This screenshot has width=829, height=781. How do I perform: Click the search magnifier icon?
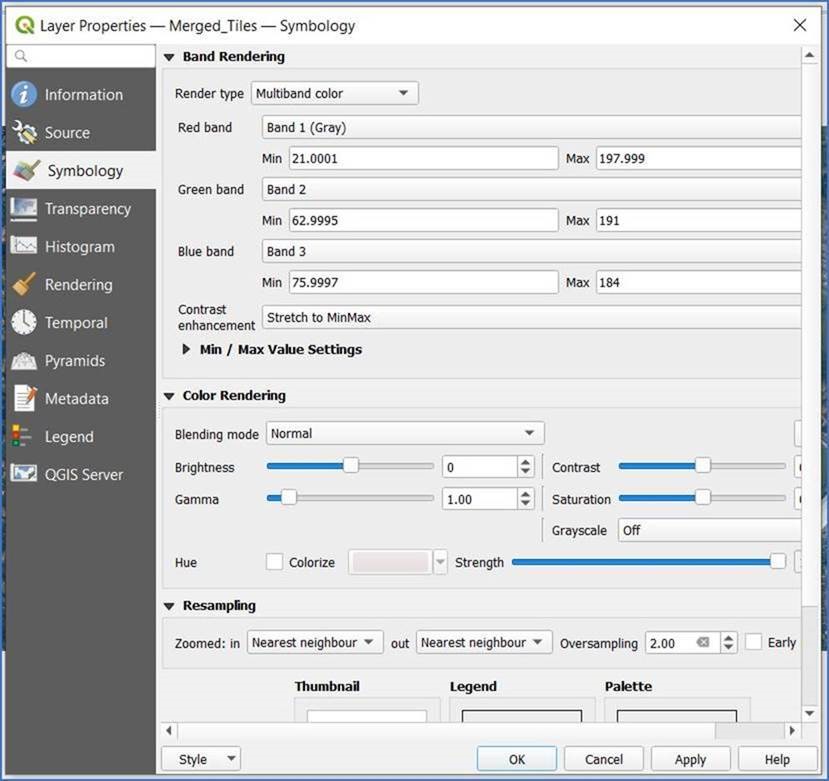tap(21, 56)
